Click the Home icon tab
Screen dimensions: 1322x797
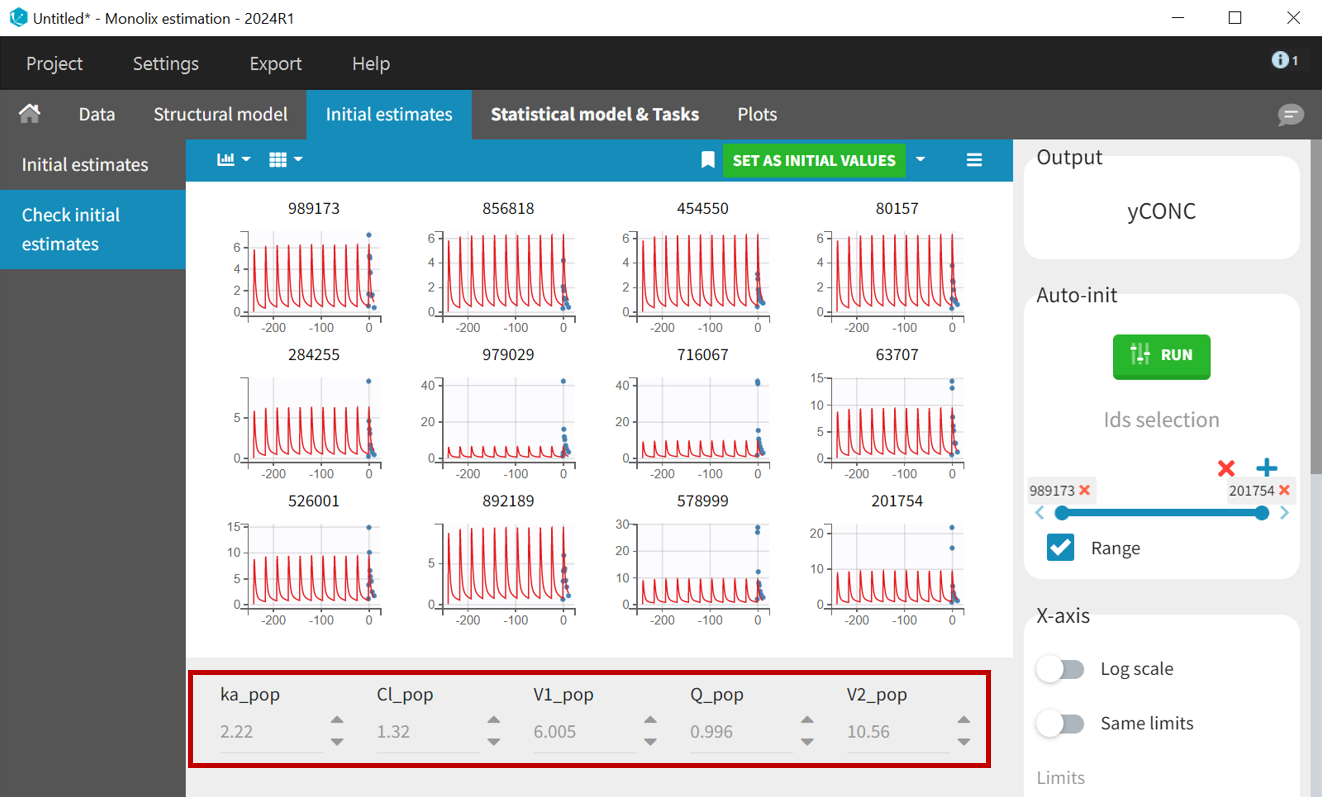30,114
